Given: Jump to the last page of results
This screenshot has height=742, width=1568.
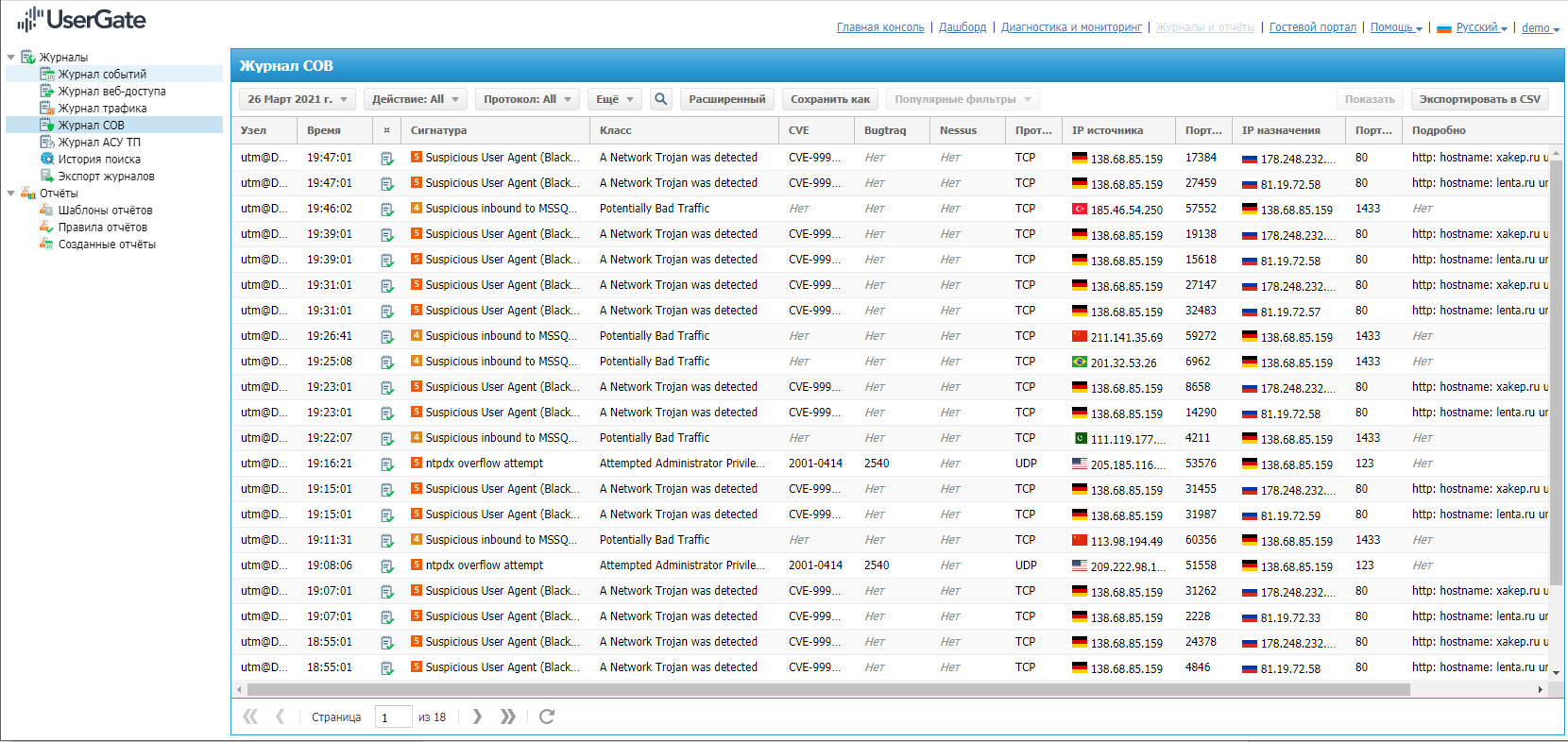Looking at the screenshot, I should 508,717.
